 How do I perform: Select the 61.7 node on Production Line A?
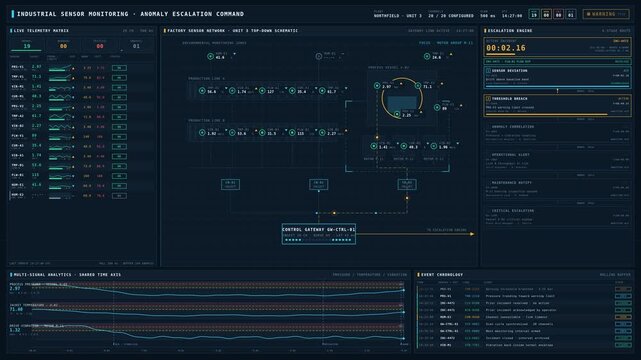pos(322,91)
